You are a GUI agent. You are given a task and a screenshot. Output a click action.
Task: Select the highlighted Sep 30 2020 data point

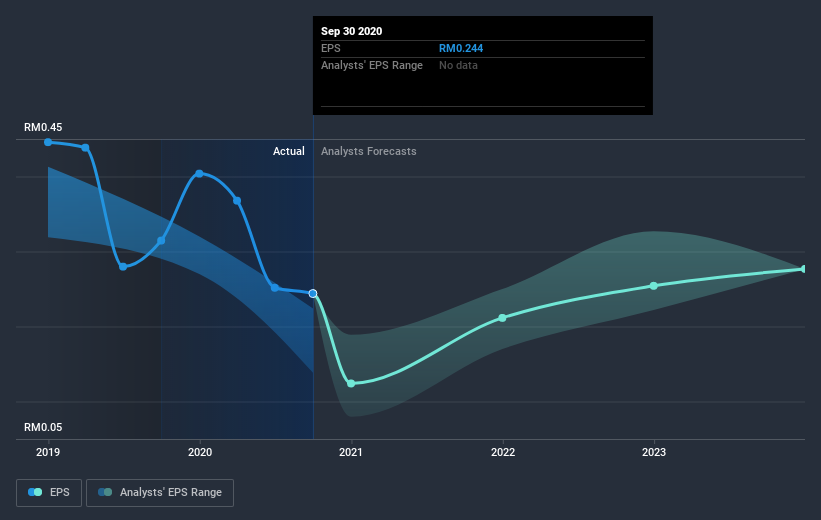(x=313, y=293)
